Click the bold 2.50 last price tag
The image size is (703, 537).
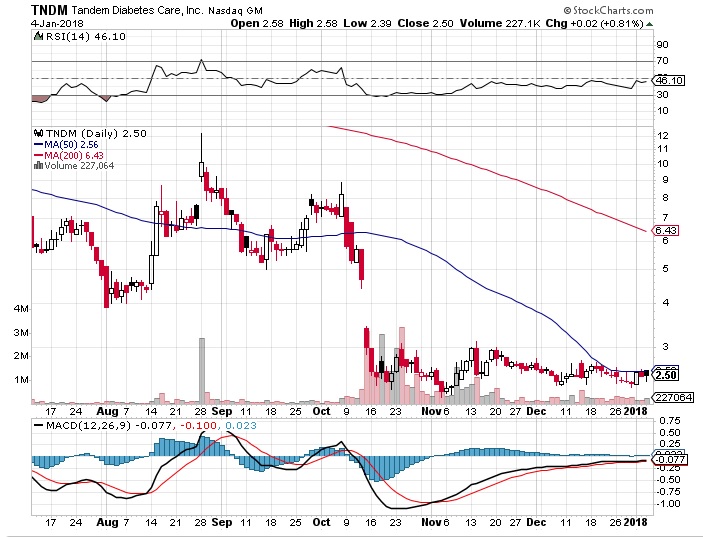click(x=666, y=375)
